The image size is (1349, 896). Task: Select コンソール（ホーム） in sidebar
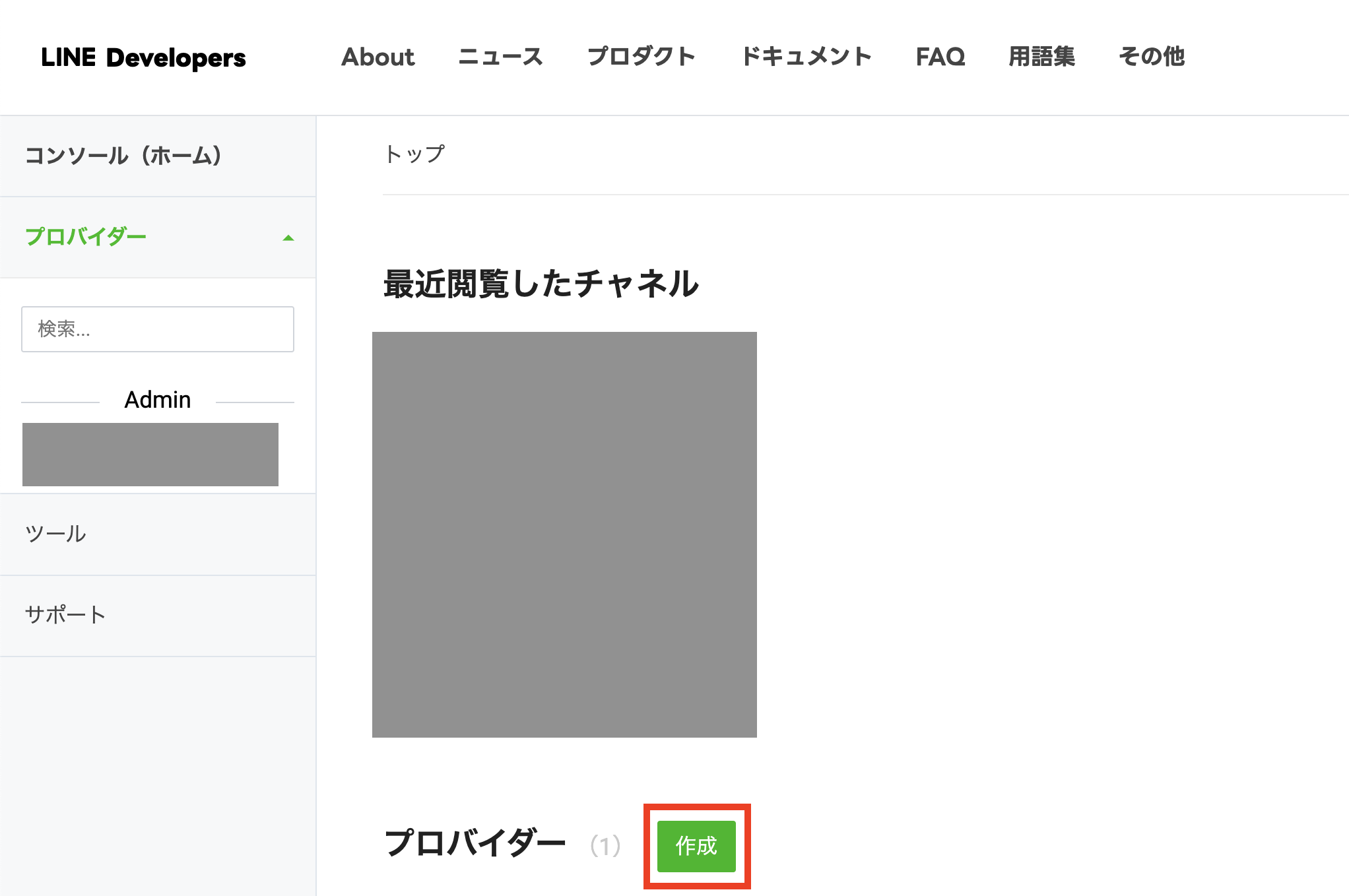click(x=123, y=156)
